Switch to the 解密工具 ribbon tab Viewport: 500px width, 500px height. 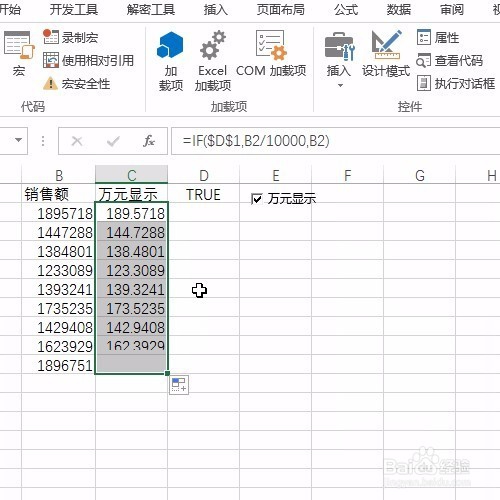coord(151,9)
